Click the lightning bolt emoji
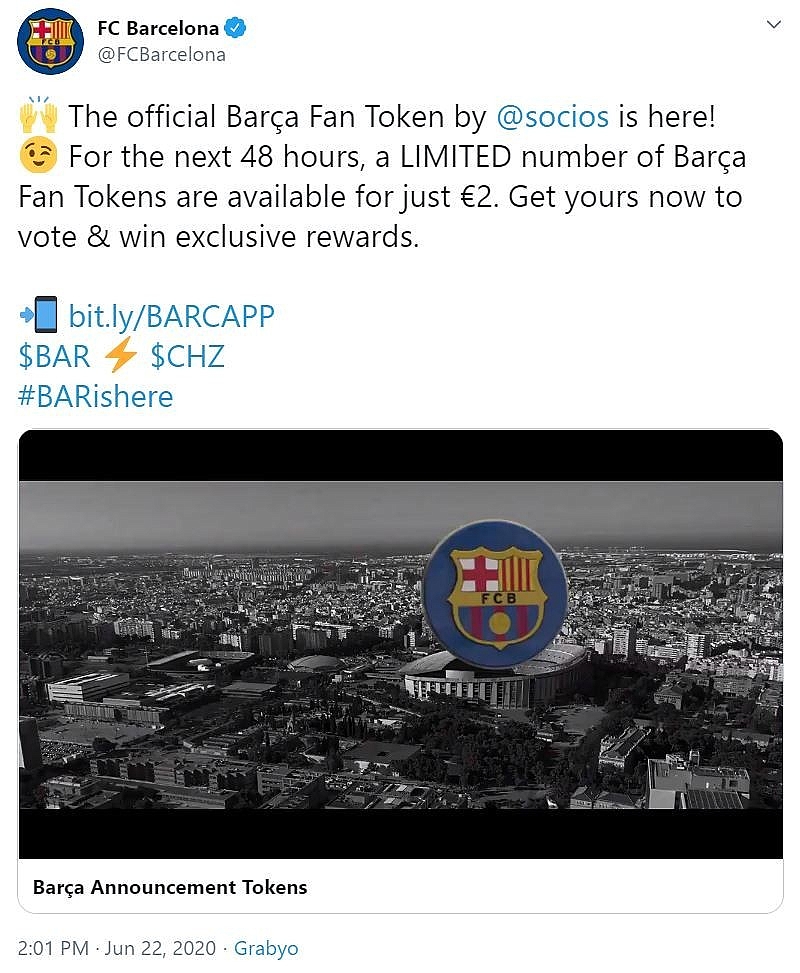The image size is (800, 973). [120, 355]
